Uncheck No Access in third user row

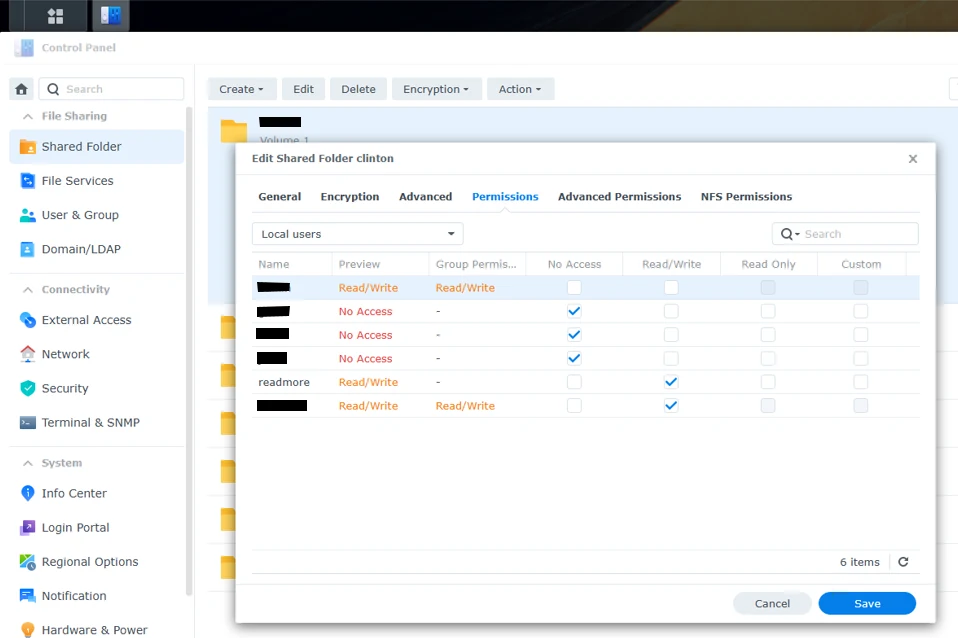574,335
